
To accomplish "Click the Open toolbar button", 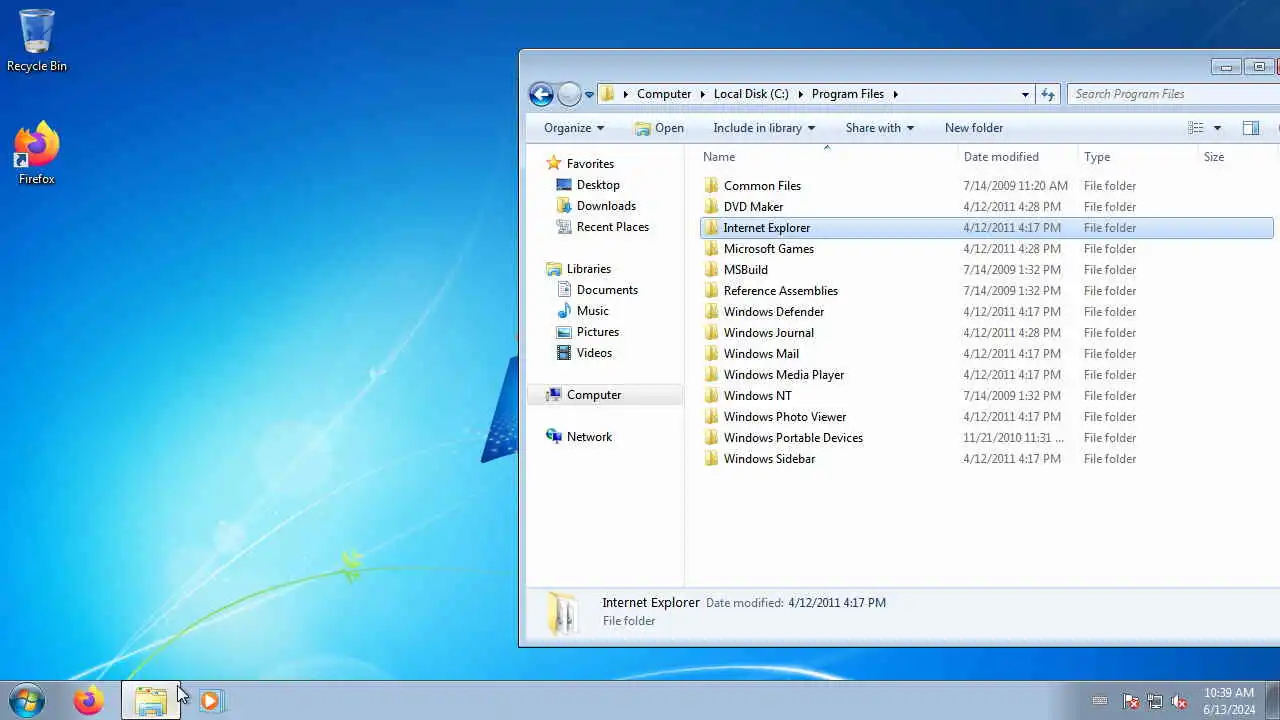I will coord(659,128).
